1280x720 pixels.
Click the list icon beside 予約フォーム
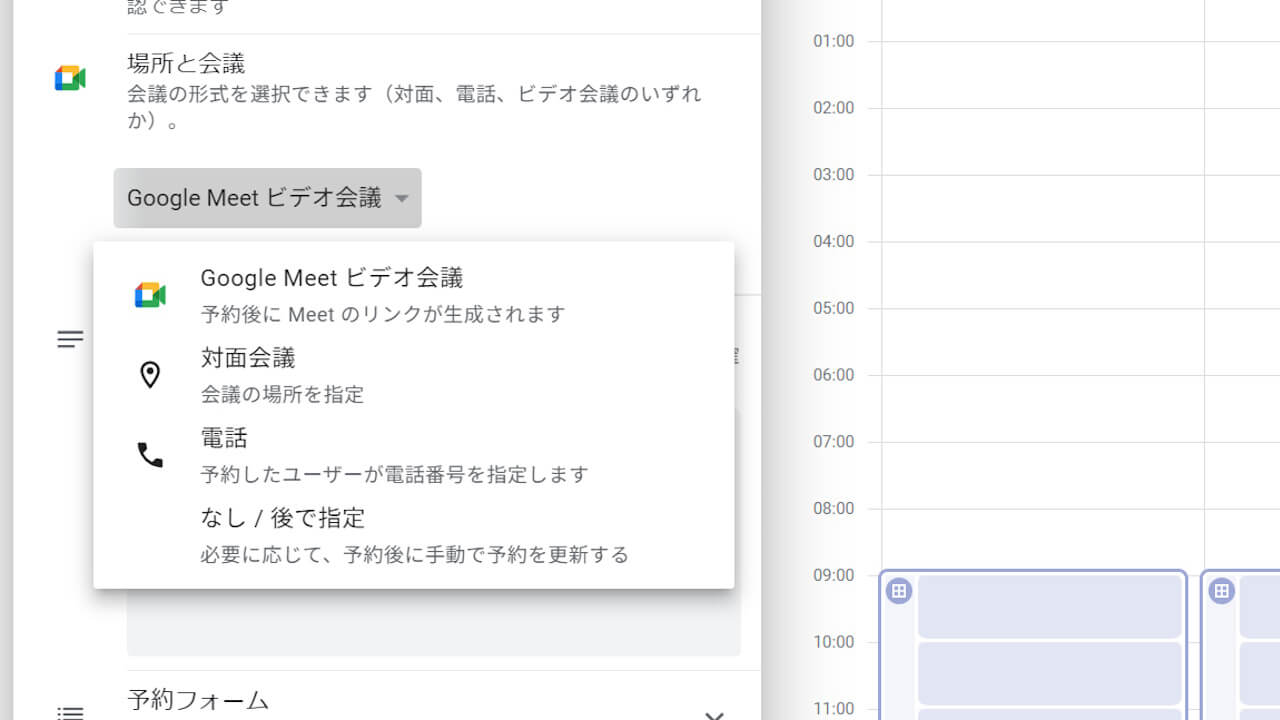click(70, 713)
